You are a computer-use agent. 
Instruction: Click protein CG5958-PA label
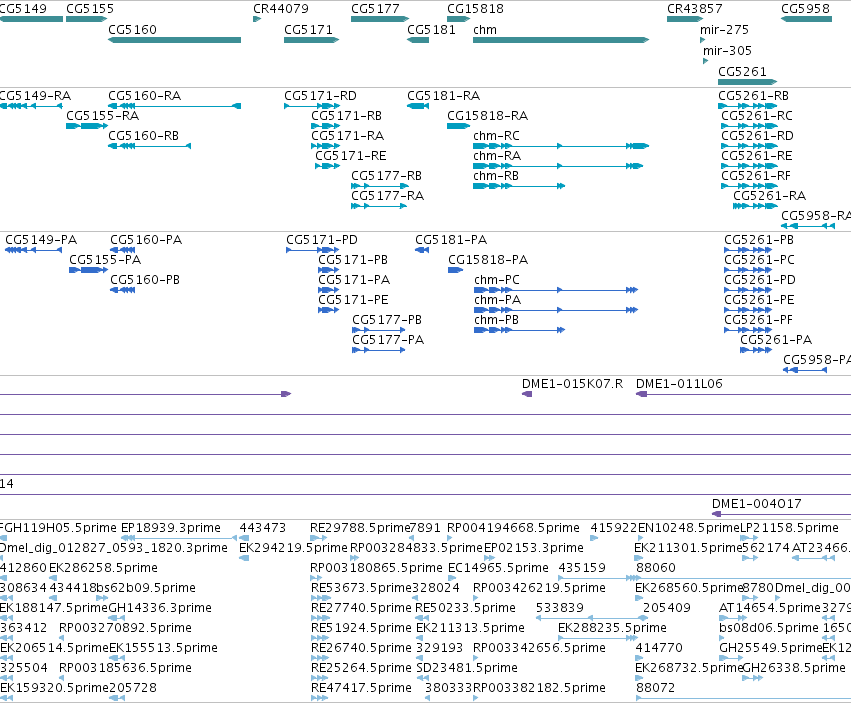(817, 360)
